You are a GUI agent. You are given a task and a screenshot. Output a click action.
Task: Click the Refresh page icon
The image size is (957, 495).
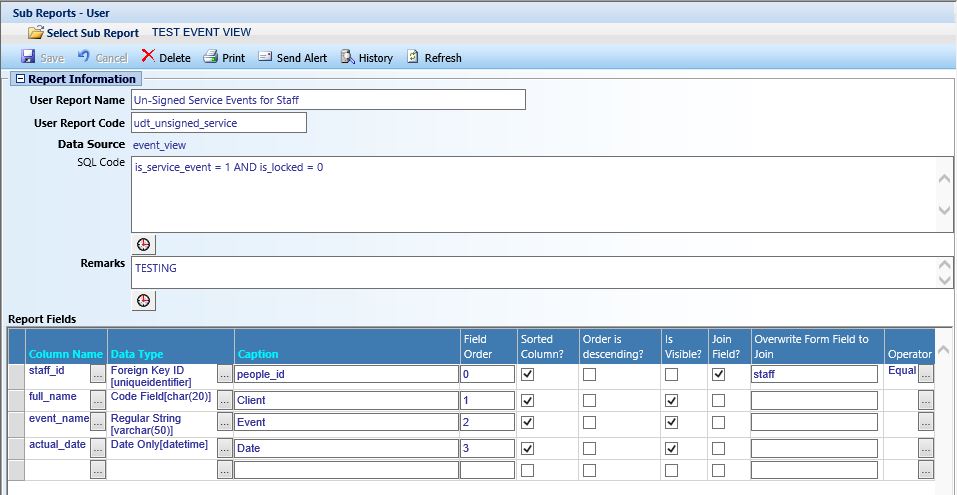pos(413,57)
